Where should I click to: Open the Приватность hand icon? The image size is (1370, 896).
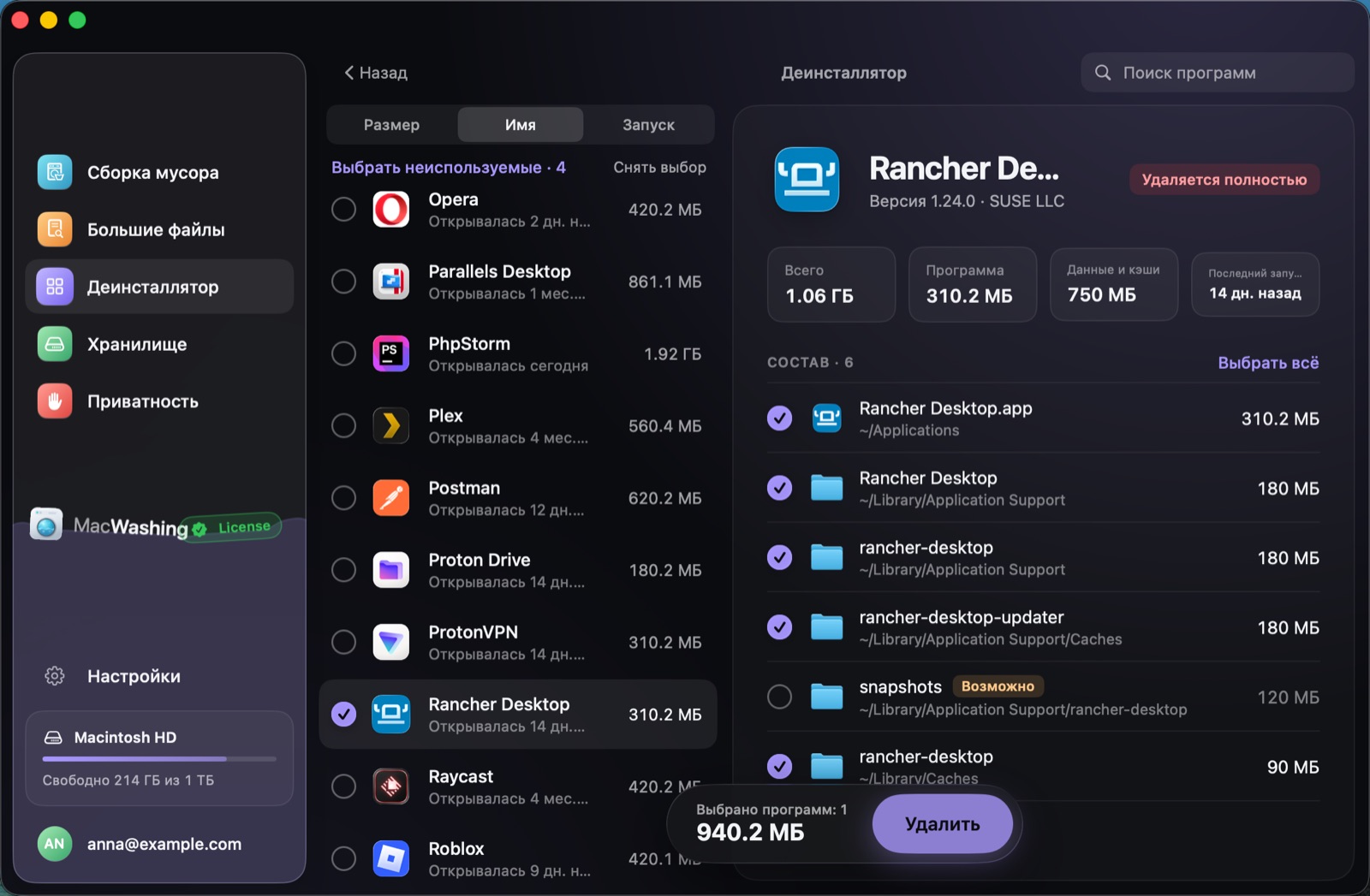coord(55,401)
